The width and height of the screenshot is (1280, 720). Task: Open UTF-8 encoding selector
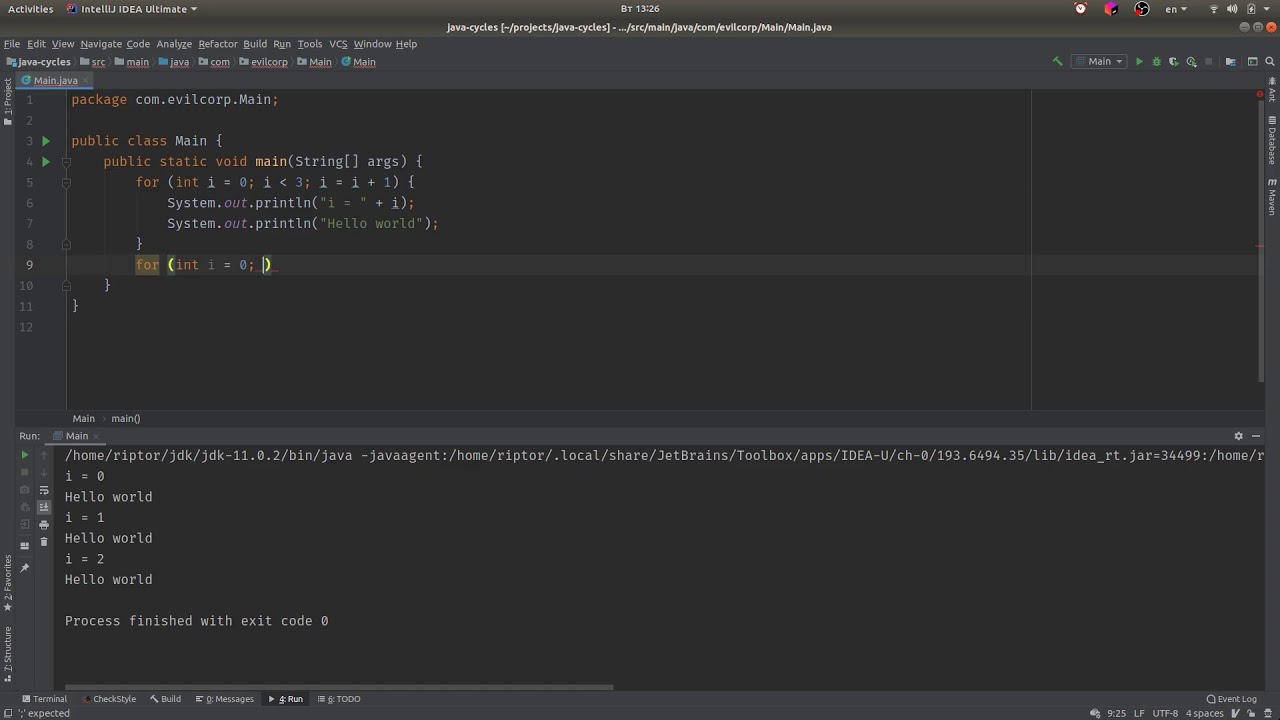[x=1164, y=713]
